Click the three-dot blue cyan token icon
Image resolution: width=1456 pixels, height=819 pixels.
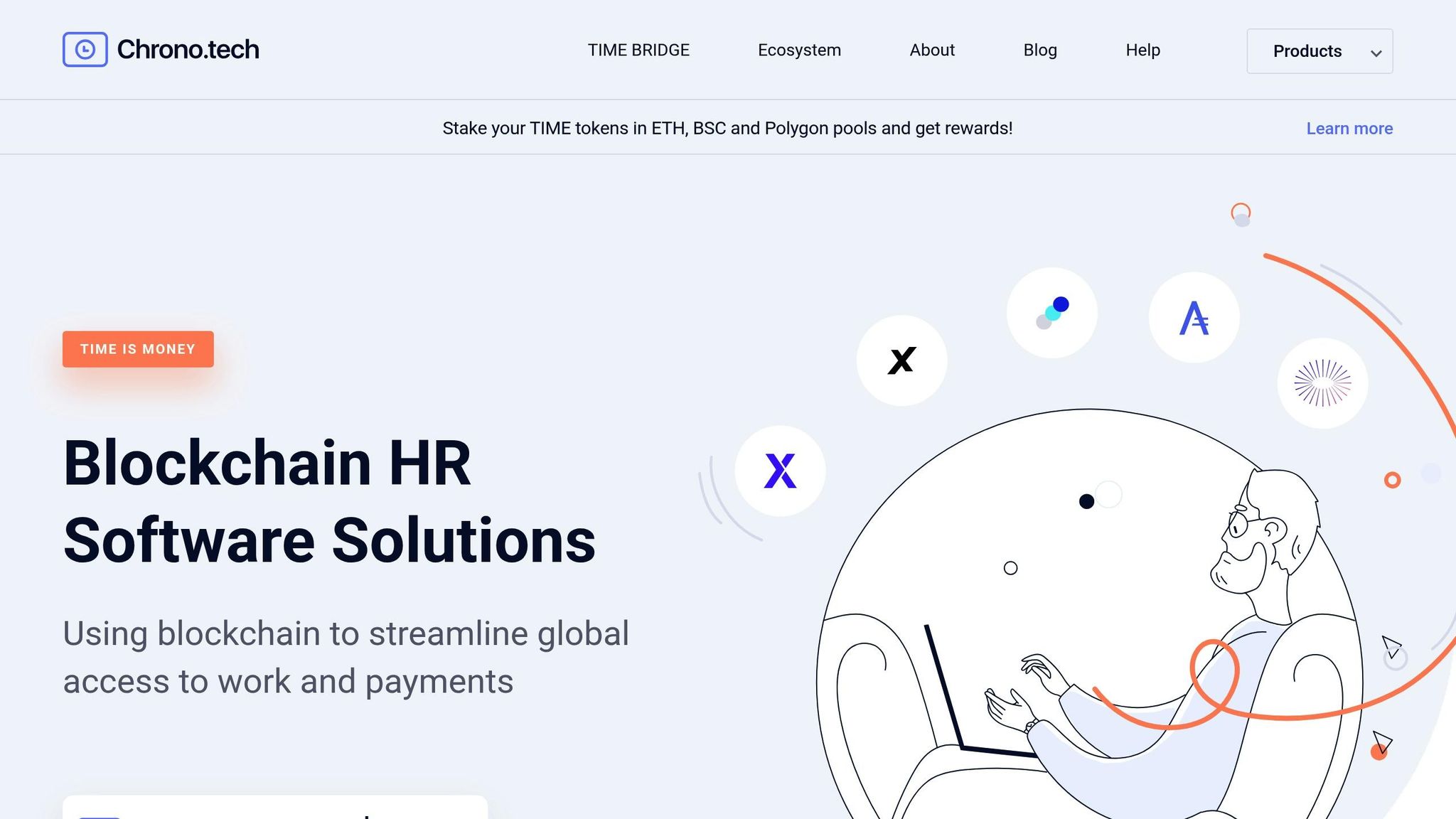[1052, 313]
